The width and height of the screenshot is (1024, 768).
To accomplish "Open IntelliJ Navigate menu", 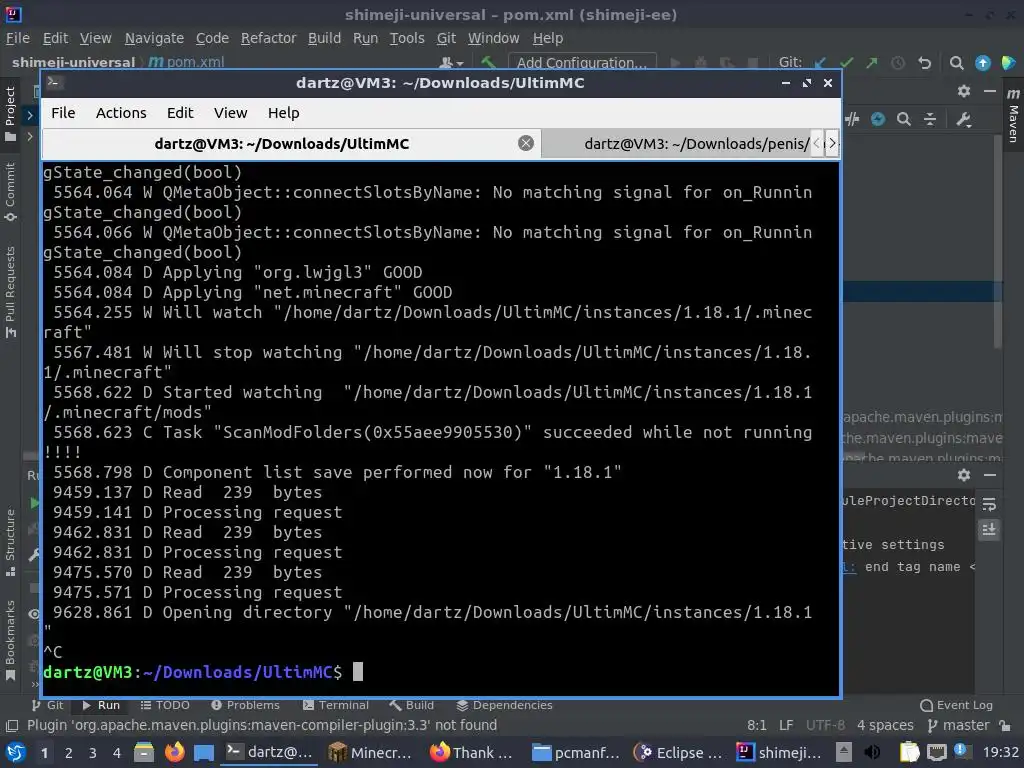I will (154, 39).
